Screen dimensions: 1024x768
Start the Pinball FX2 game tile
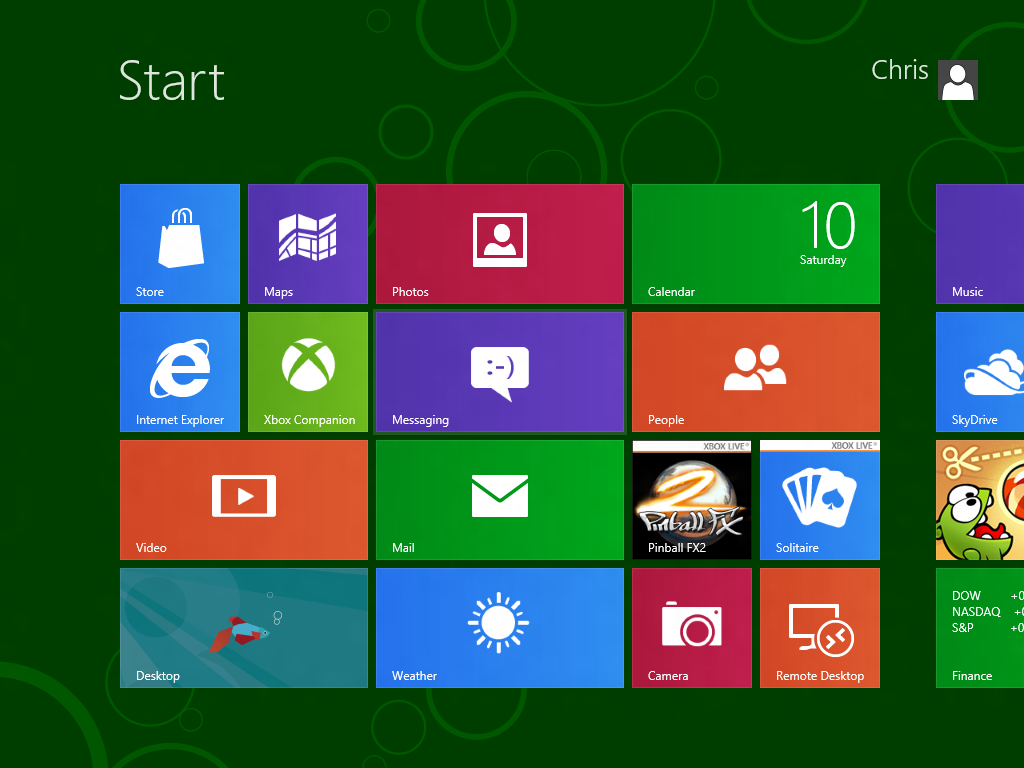click(692, 499)
